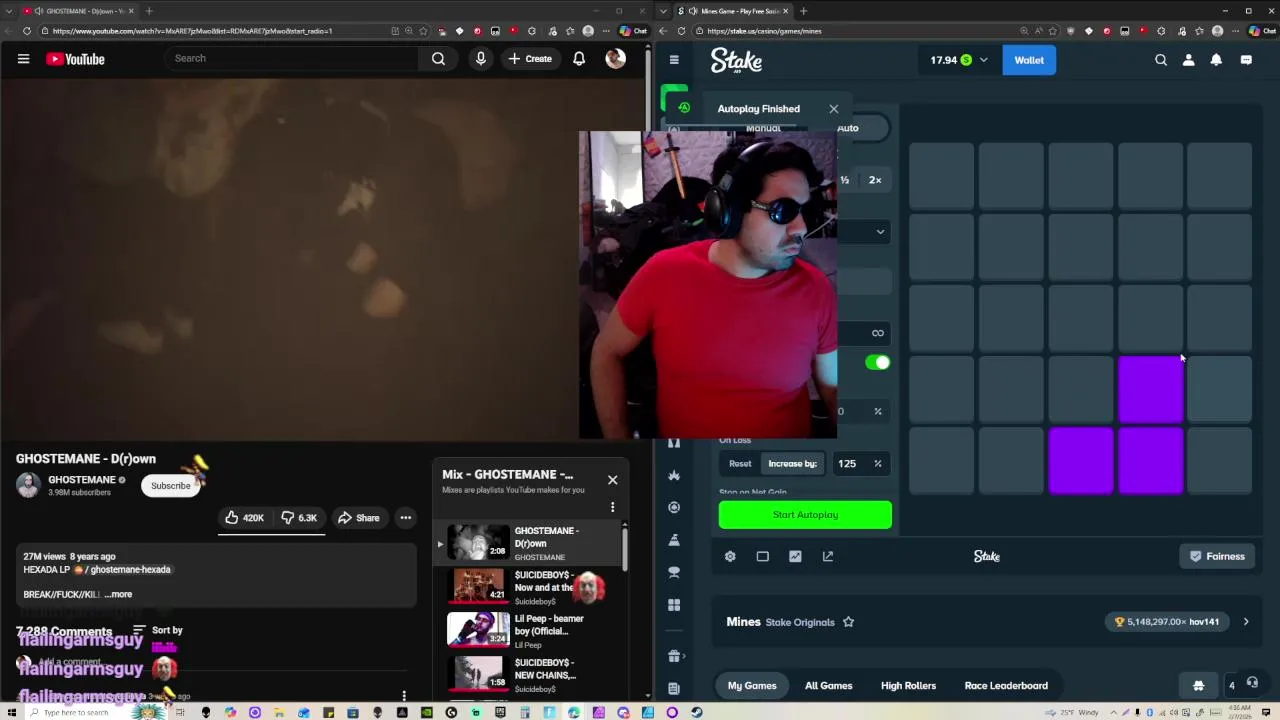Open YouTube account avatar menu

point(615,59)
